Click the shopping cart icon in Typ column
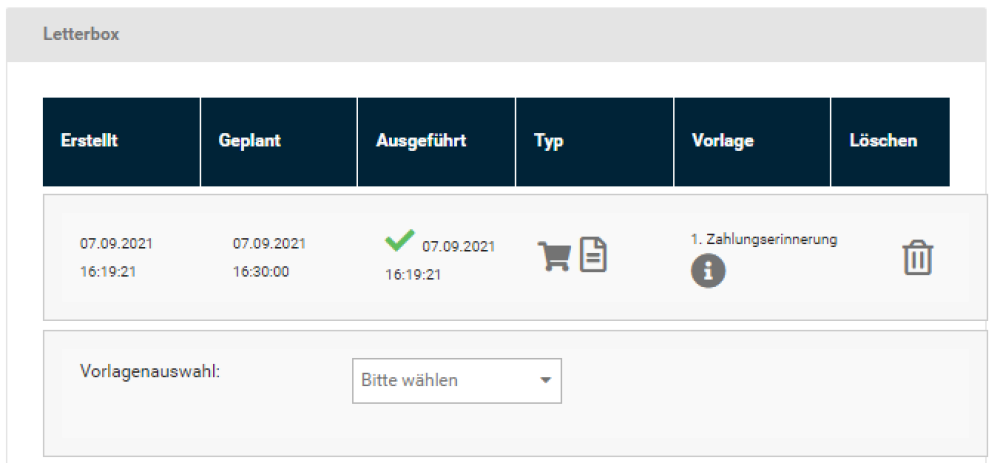The width and height of the screenshot is (1000, 463). click(x=554, y=256)
